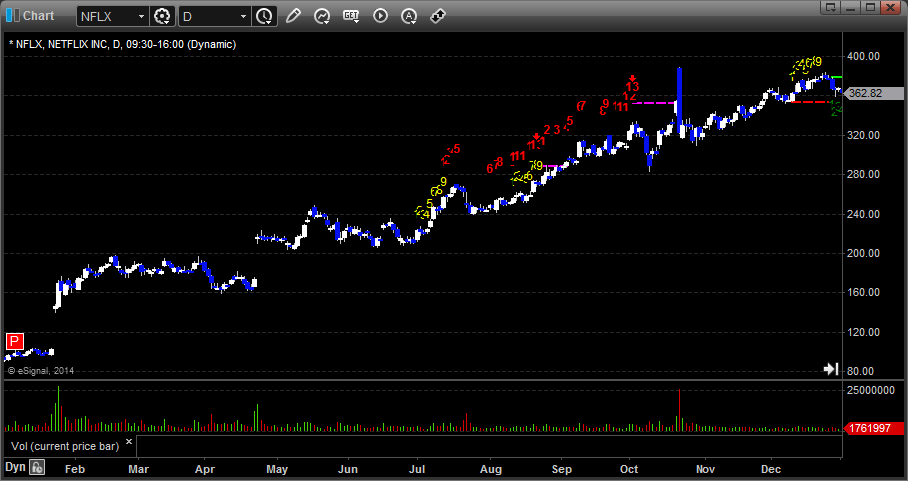Minimize the Chart window
908x481 pixels.
coord(850,7)
